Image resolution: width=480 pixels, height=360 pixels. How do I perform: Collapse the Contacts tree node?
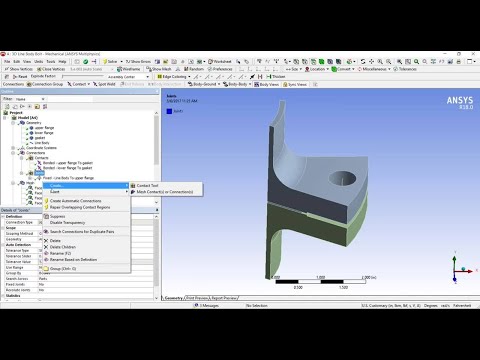coord(22,158)
